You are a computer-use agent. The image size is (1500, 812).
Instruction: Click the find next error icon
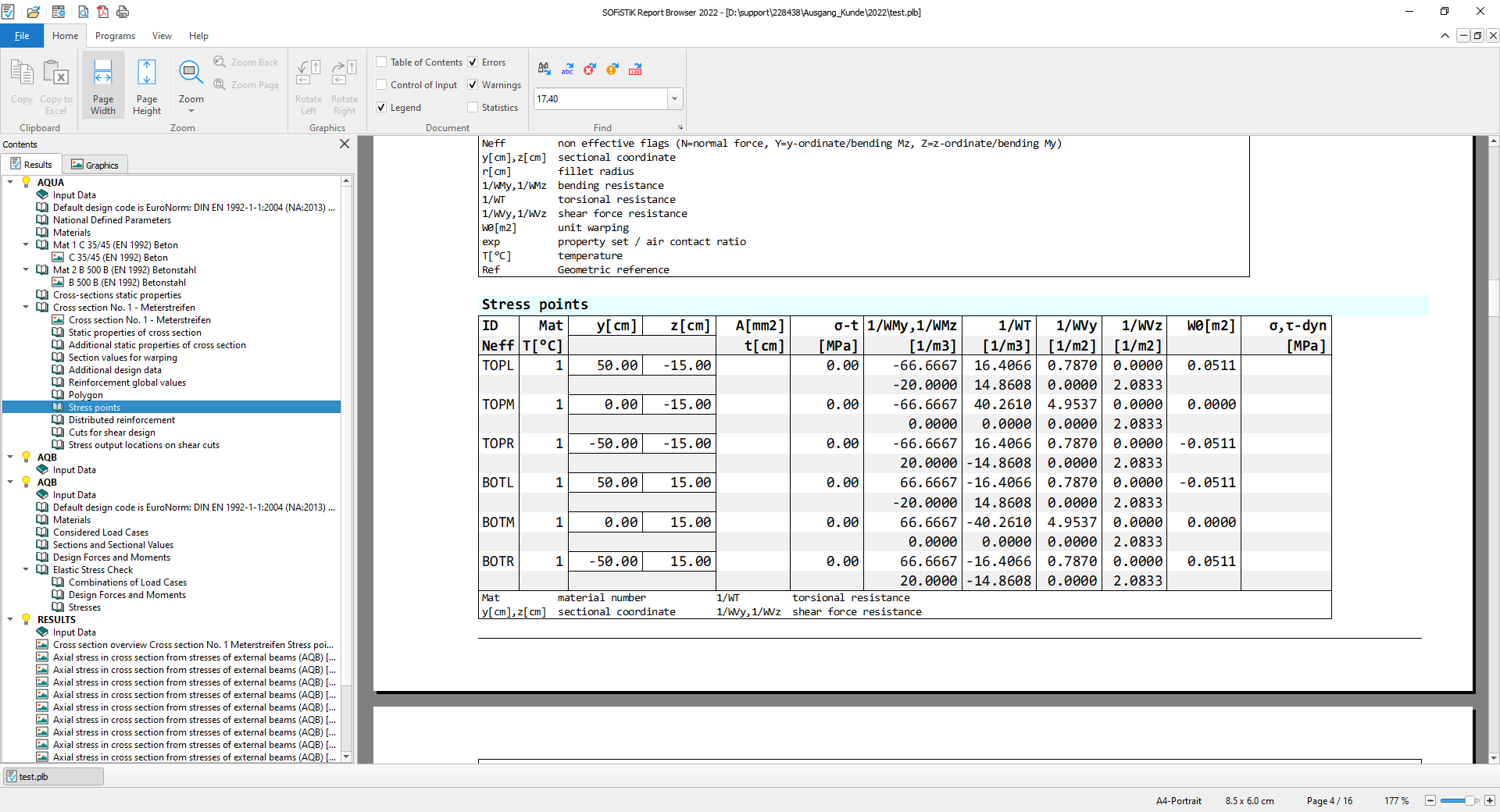[x=590, y=69]
